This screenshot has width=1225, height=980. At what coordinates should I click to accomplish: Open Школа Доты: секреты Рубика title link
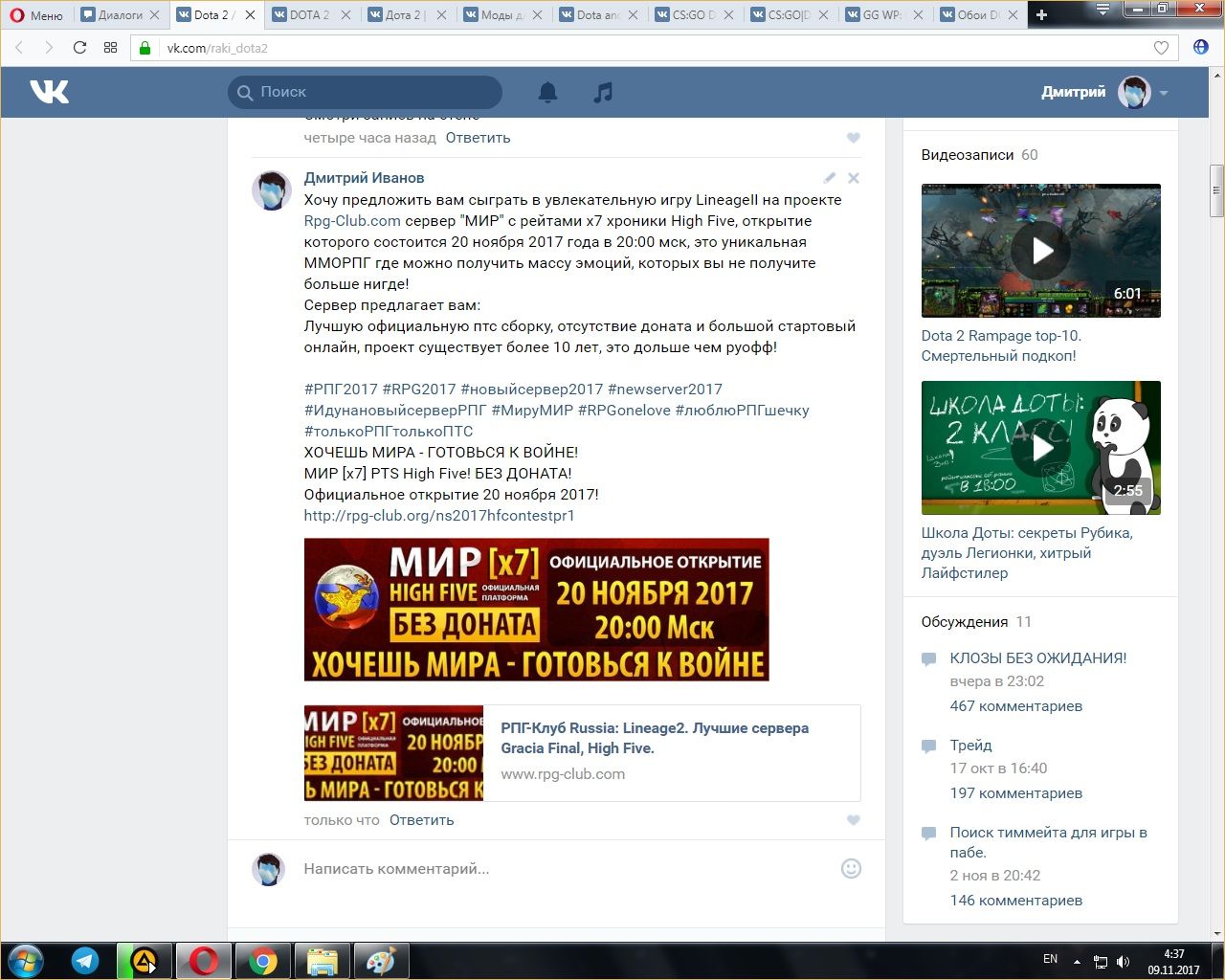(1027, 553)
